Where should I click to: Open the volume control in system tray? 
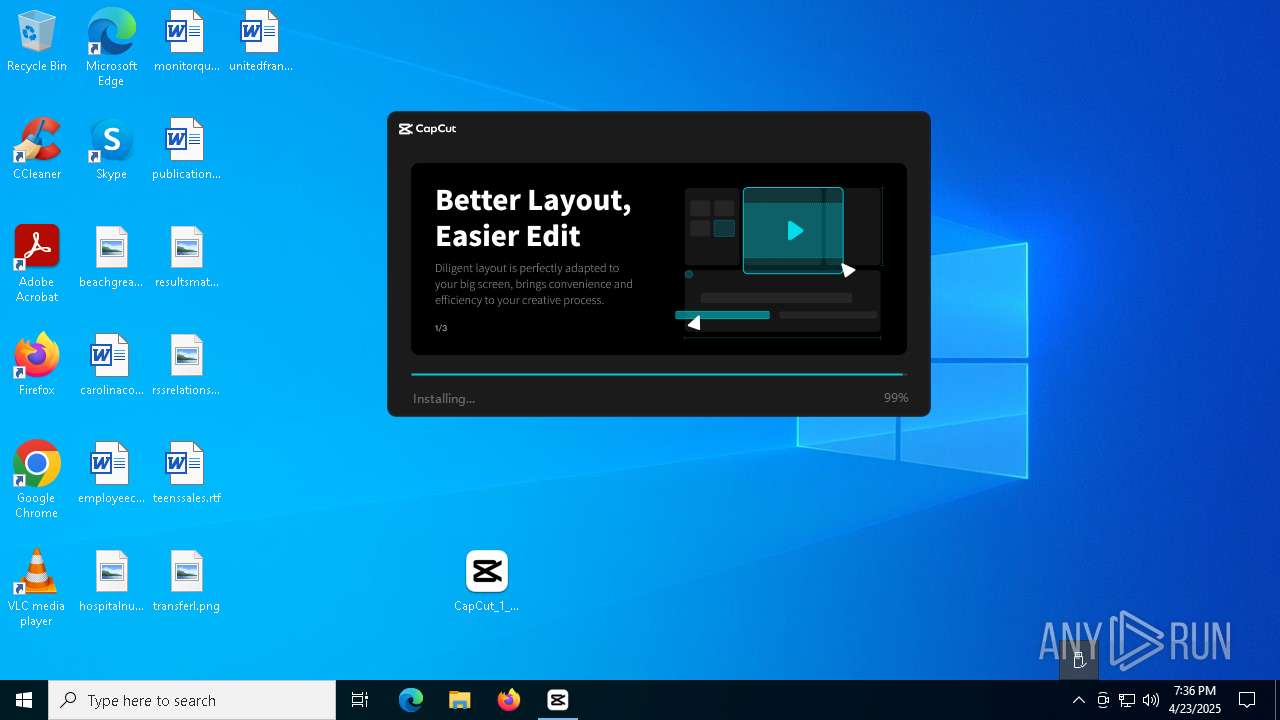(1151, 700)
